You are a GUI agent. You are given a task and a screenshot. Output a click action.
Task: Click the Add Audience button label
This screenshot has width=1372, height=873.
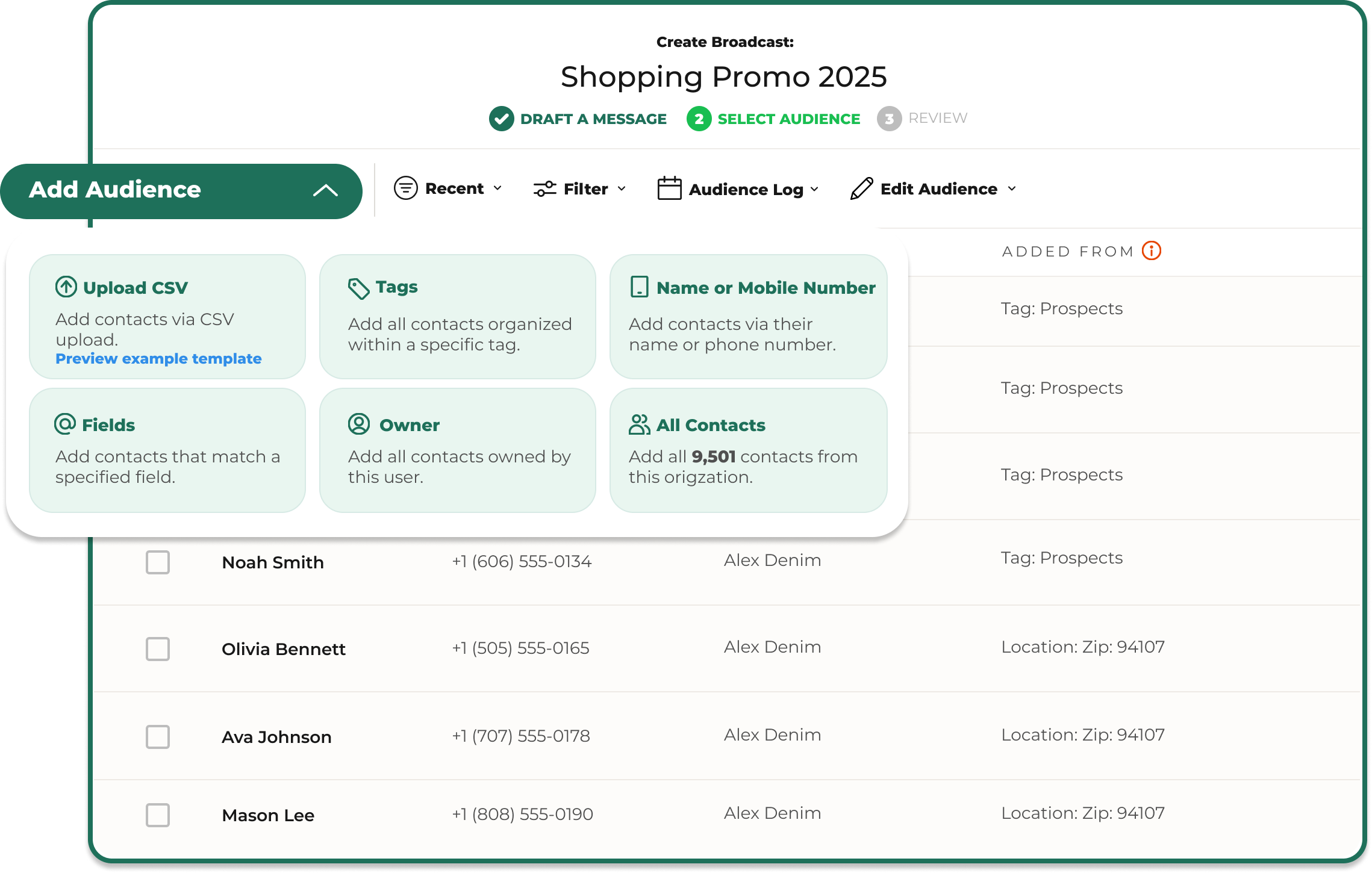[x=115, y=190]
